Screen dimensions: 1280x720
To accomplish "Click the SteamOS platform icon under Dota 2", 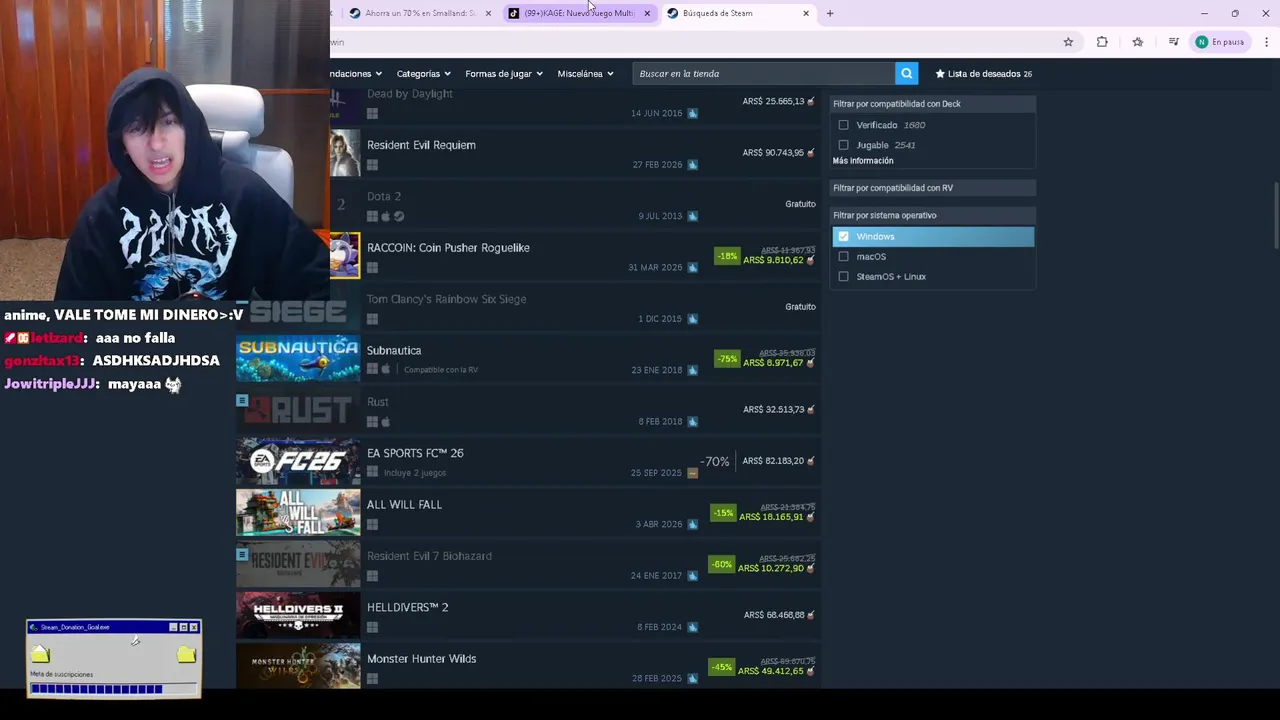I will (398, 216).
